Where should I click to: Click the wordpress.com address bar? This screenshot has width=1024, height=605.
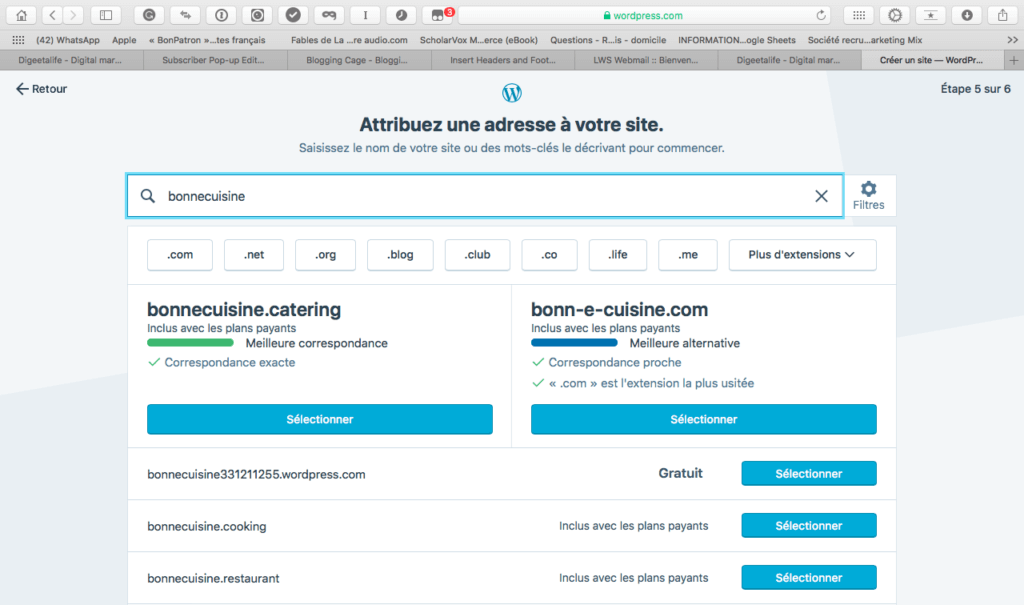(x=643, y=15)
